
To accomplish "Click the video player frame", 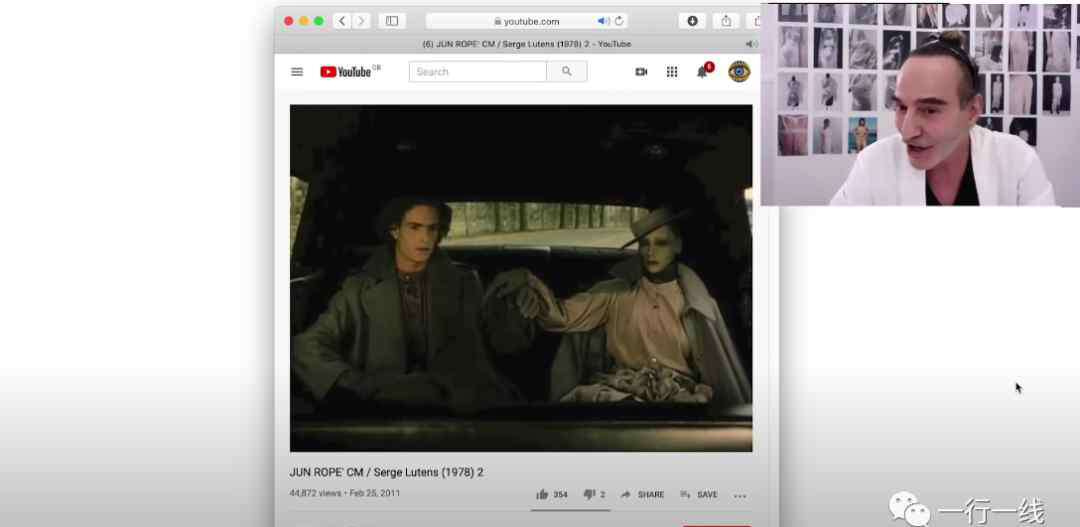I will (521, 278).
